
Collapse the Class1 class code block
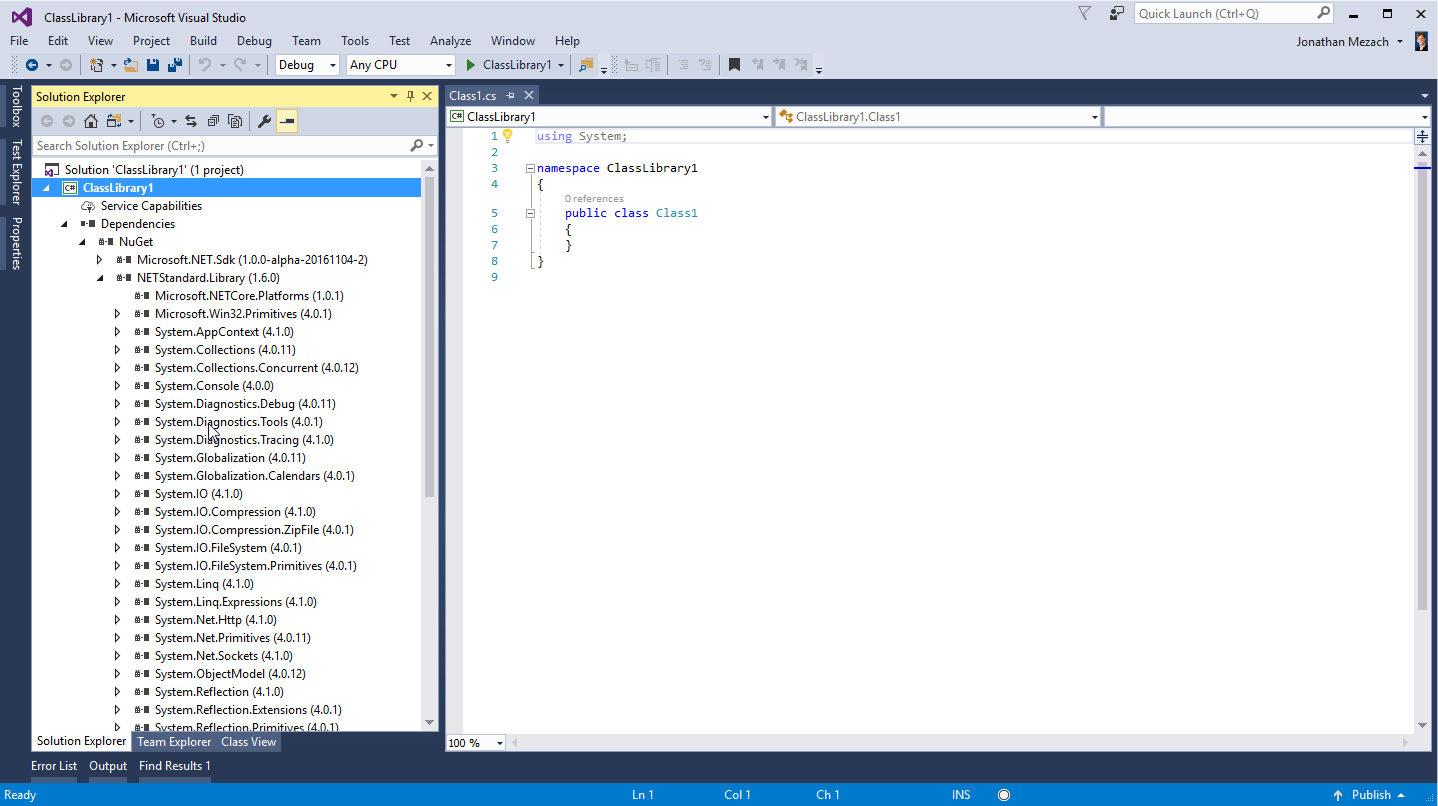point(530,213)
